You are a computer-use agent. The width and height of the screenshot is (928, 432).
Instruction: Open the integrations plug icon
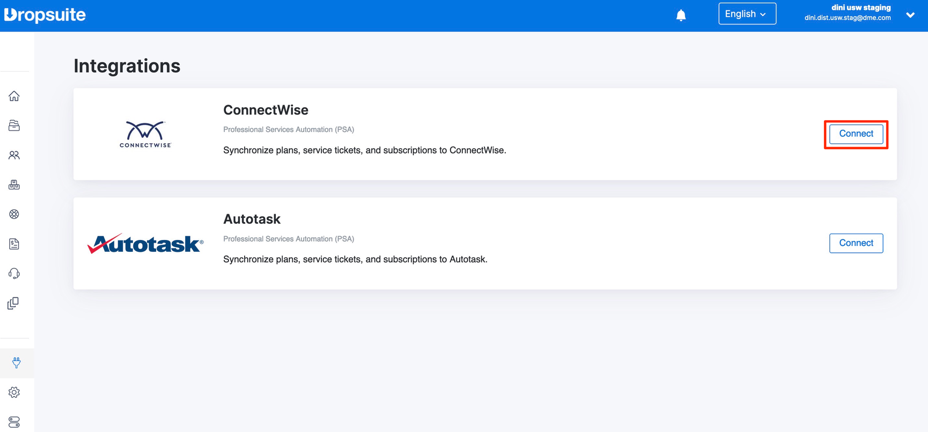coord(16,363)
